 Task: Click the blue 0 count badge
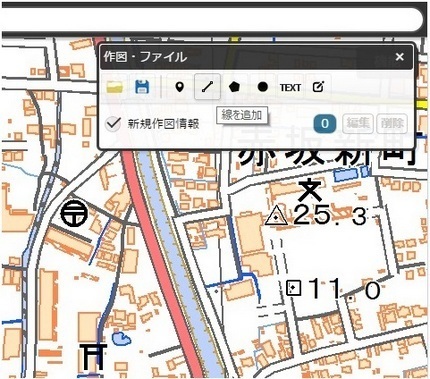[x=325, y=124]
